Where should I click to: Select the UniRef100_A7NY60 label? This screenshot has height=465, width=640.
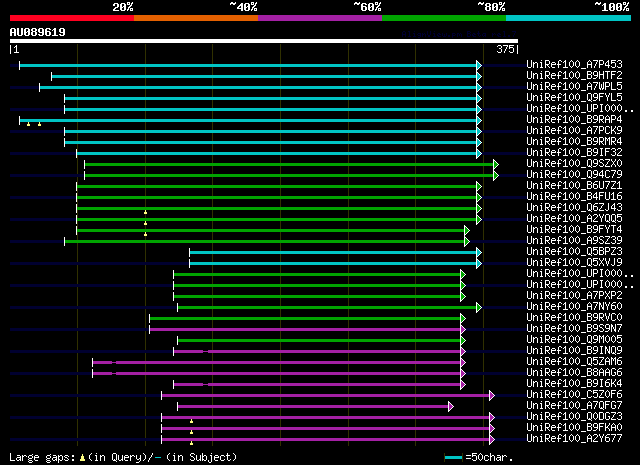[574, 307]
